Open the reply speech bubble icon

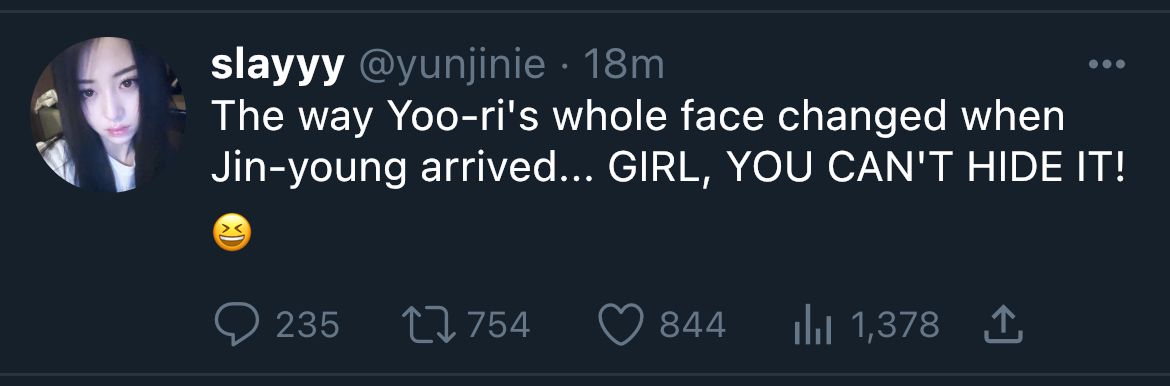[237, 326]
